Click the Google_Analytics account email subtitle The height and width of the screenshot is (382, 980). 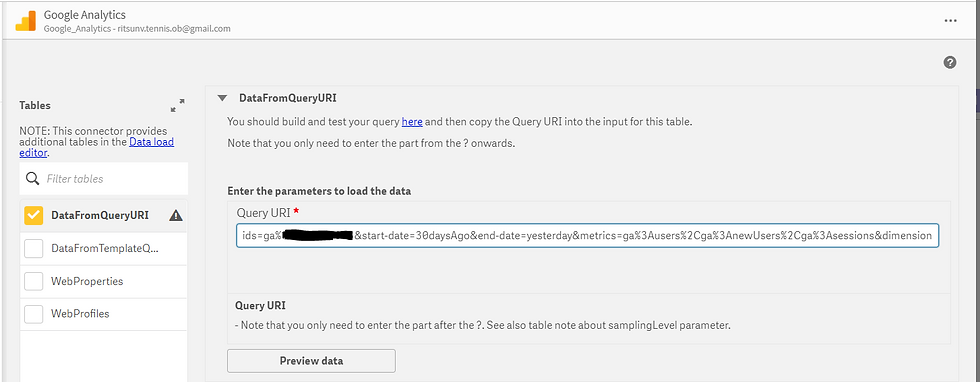[137, 29]
